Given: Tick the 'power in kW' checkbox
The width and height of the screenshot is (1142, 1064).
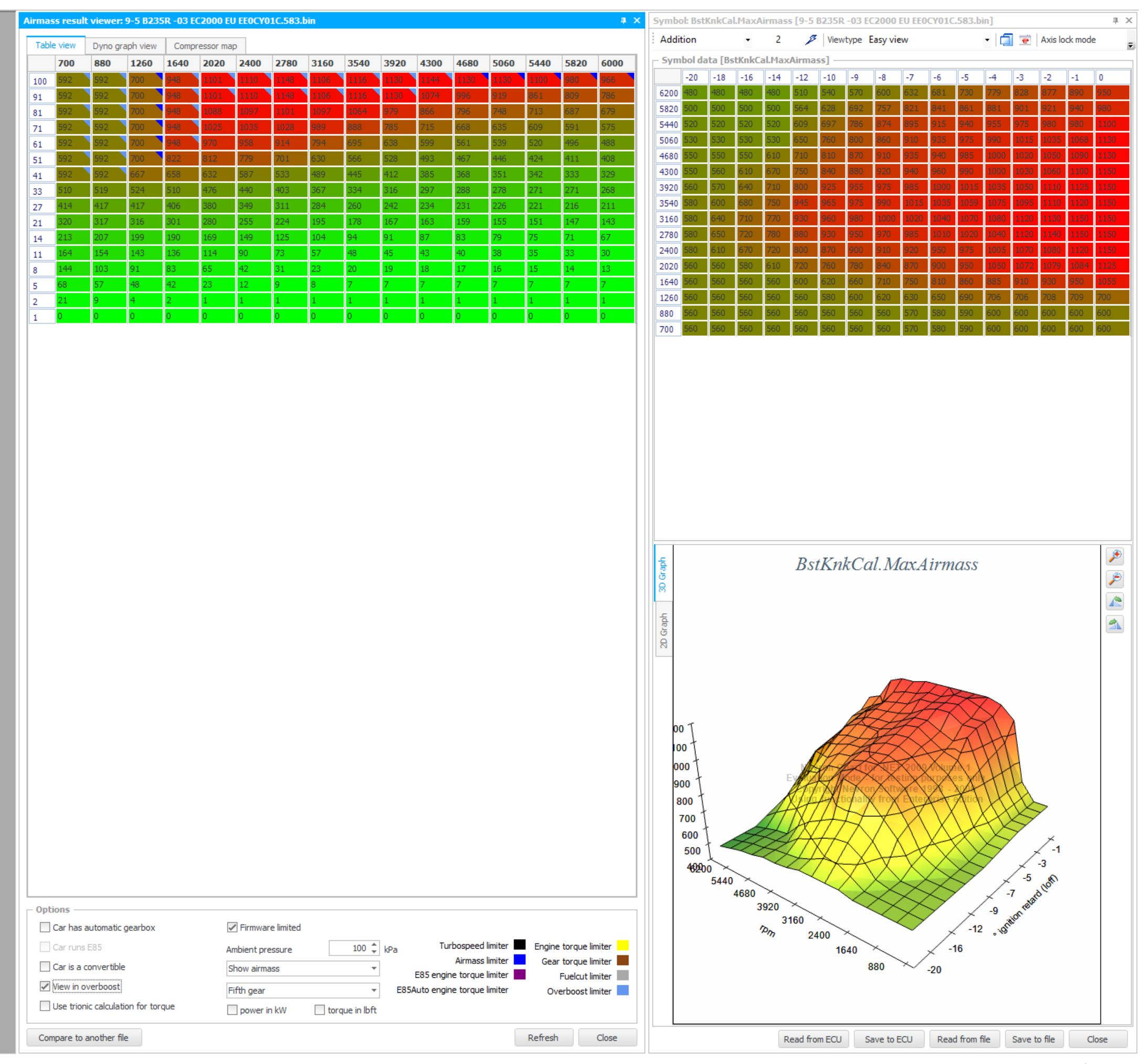Looking at the screenshot, I should click(x=232, y=1009).
